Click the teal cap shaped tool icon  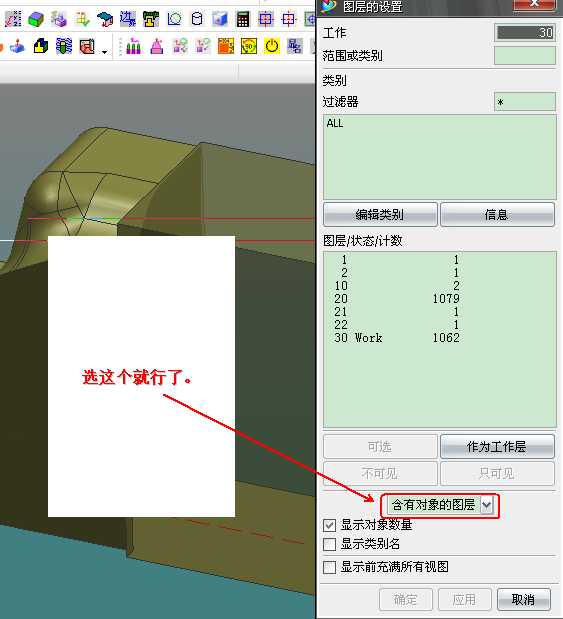coord(105,19)
